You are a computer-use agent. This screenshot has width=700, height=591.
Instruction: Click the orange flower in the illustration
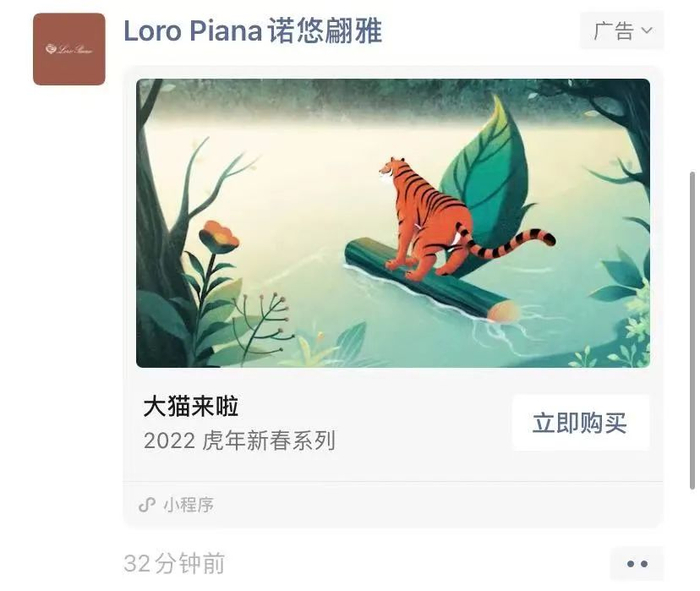point(218,238)
